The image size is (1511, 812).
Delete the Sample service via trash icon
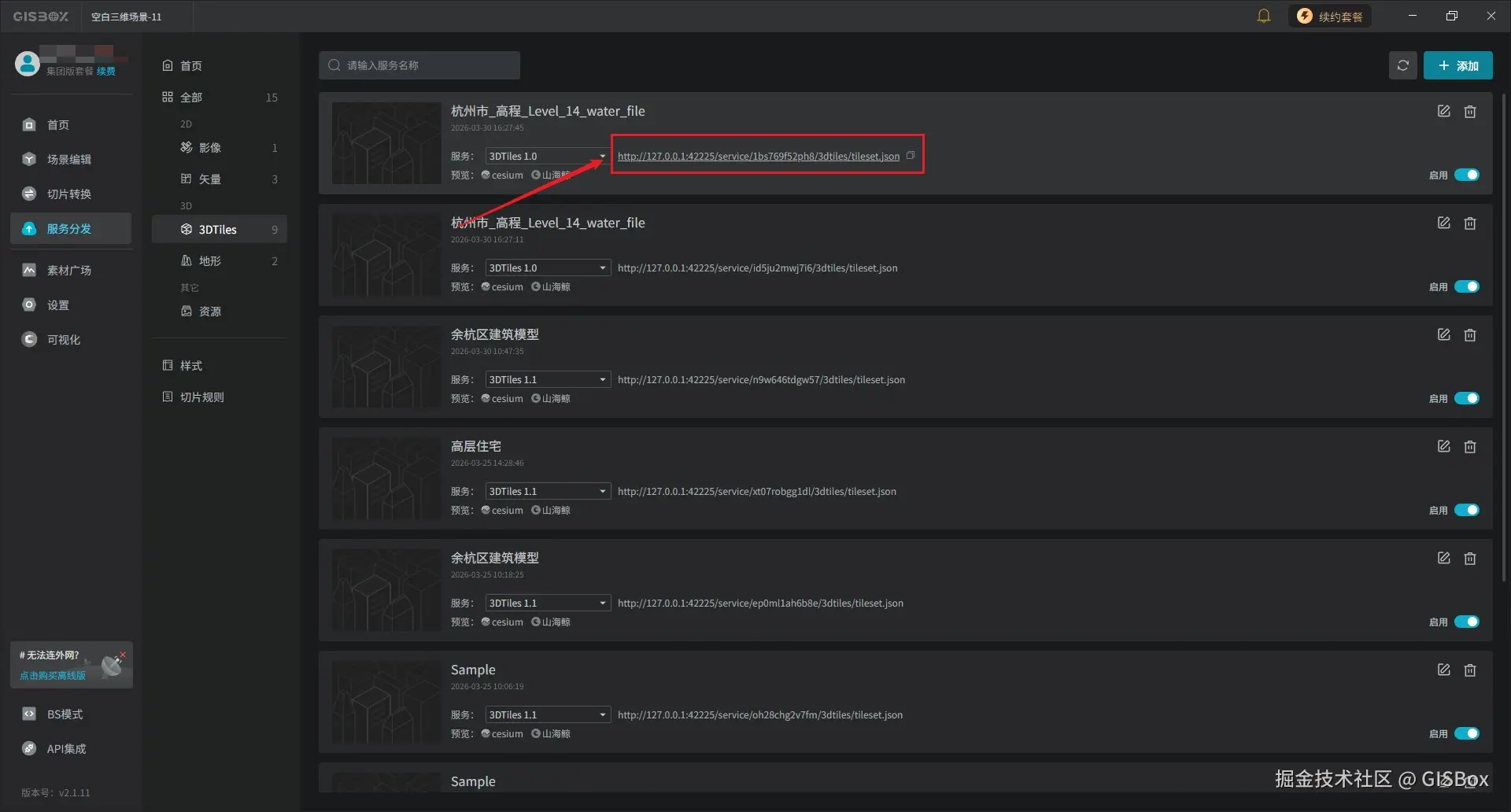pyautogui.click(x=1469, y=670)
